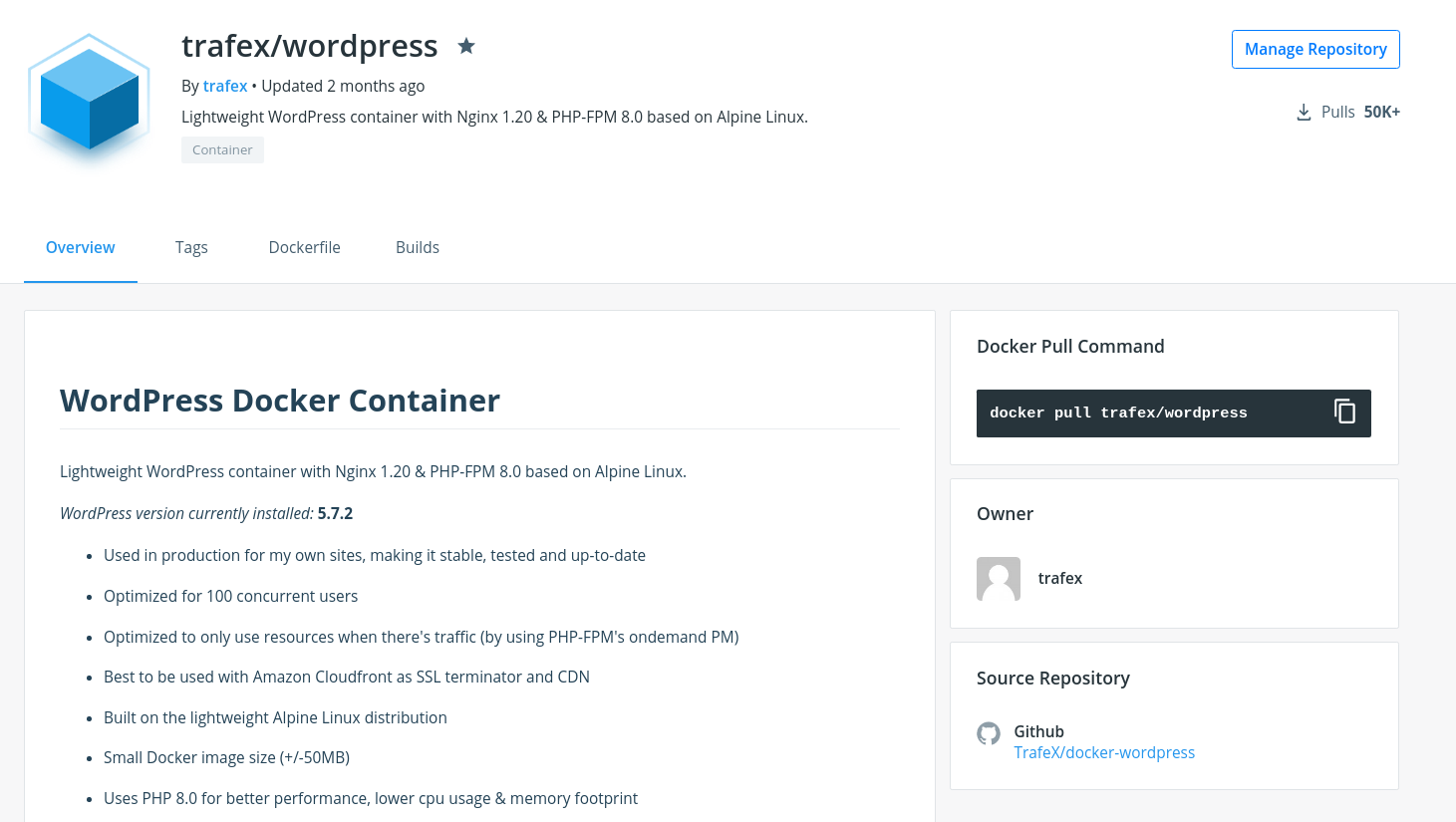Click the version number 5.7.2
This screenshot has width=1456, height=822.
click(x=336, y=513)
